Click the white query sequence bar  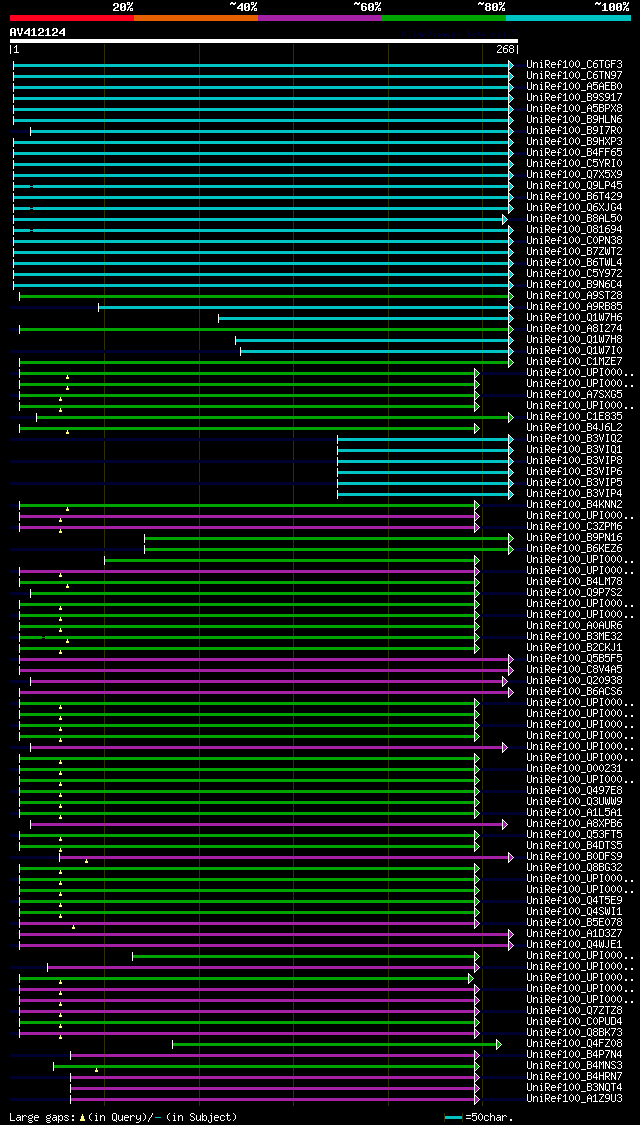coord(264,41)
